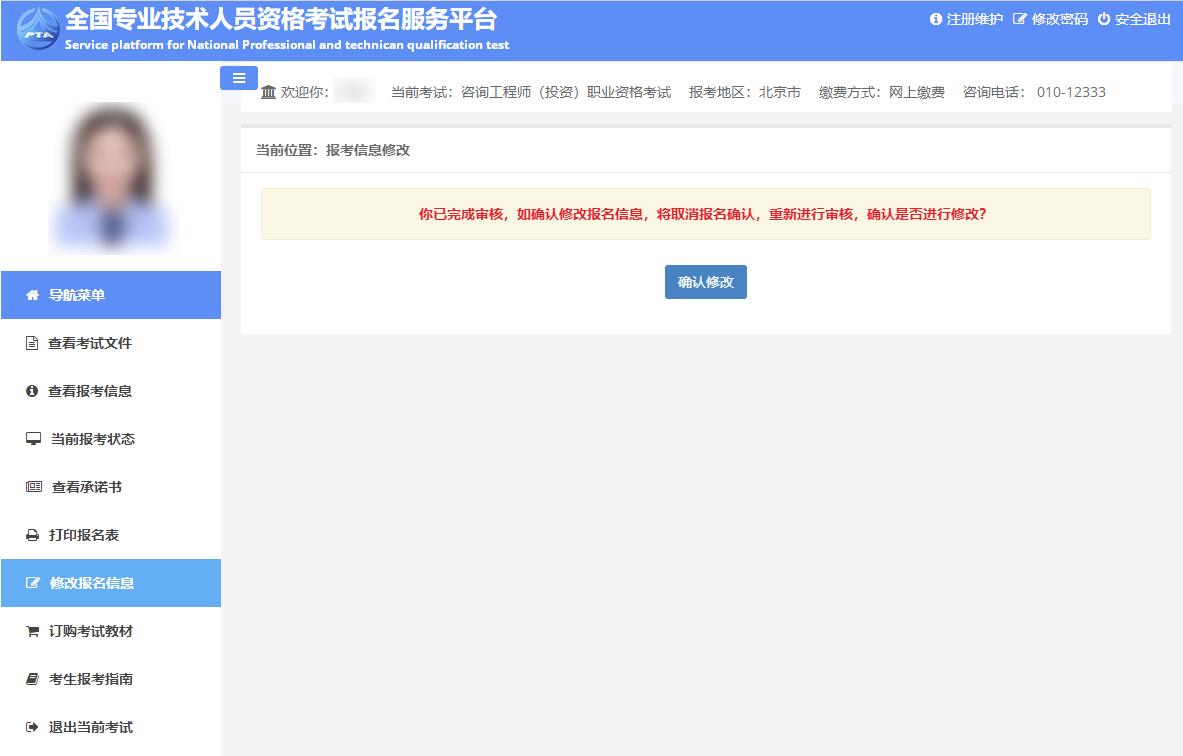Click the book icon for 考生报考指南
The image size is (1183, 756).
32,679
